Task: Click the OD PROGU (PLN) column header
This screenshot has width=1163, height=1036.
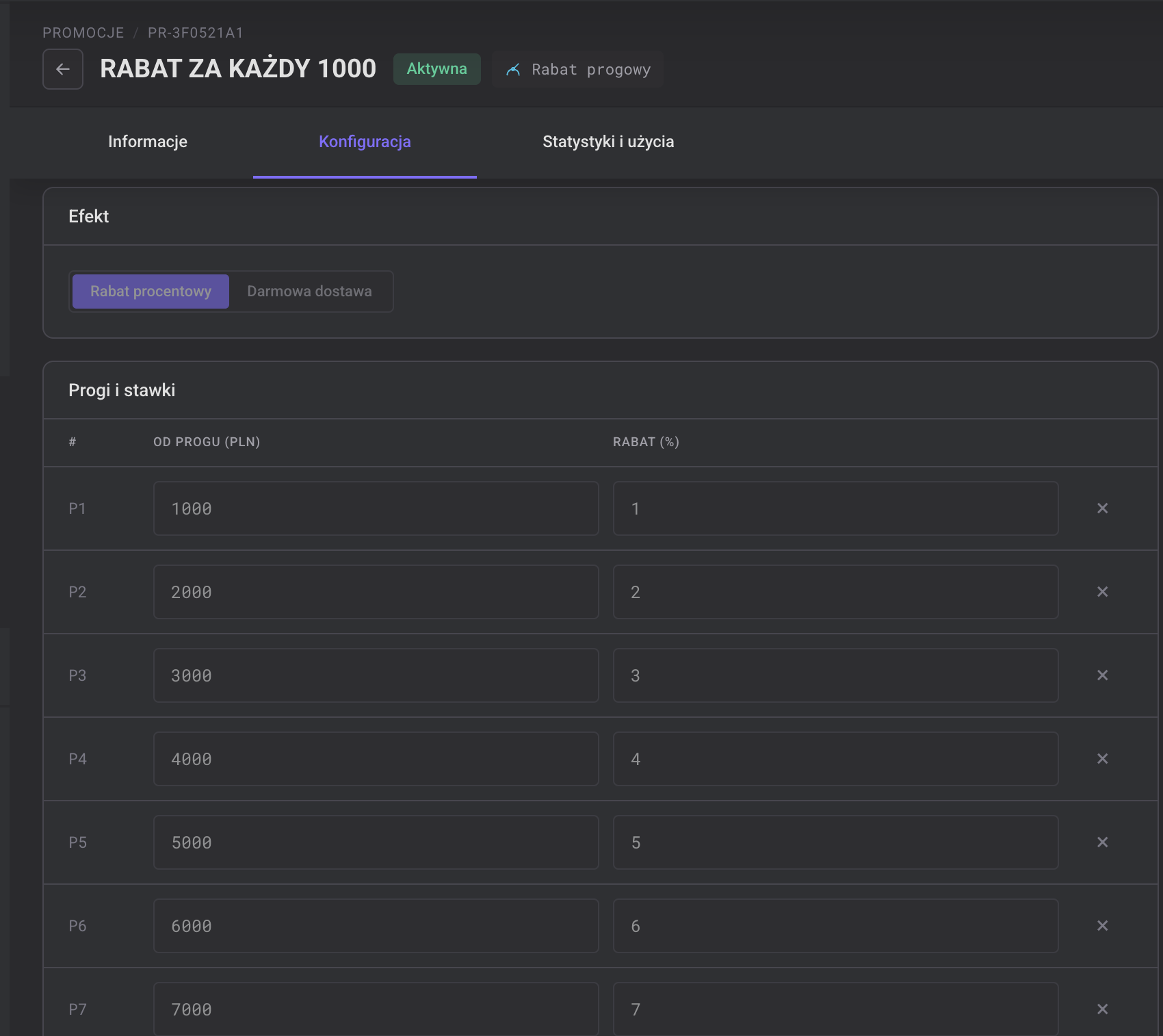Action: coord(207,442)
